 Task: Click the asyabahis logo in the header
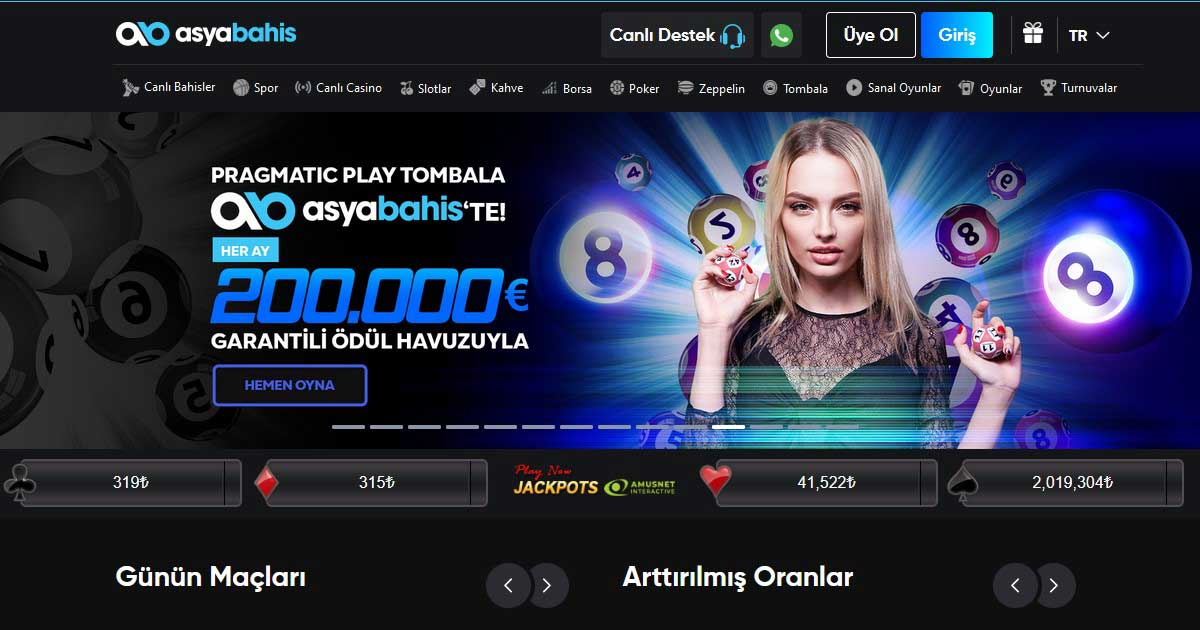206,34
